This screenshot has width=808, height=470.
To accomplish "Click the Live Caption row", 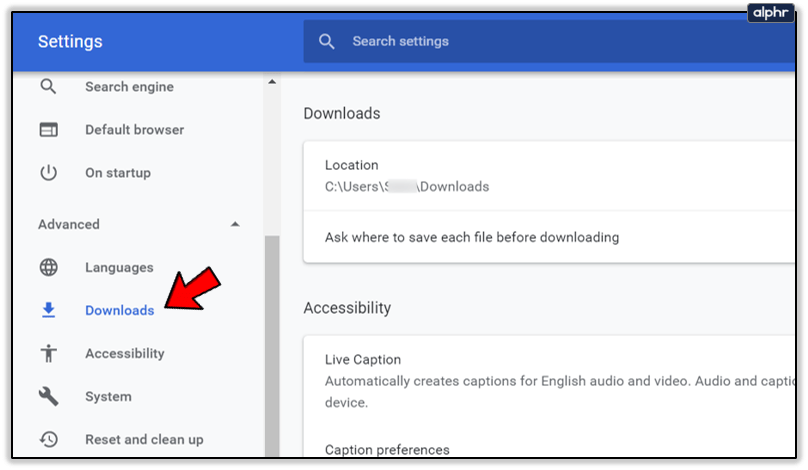I will [549, 381].
